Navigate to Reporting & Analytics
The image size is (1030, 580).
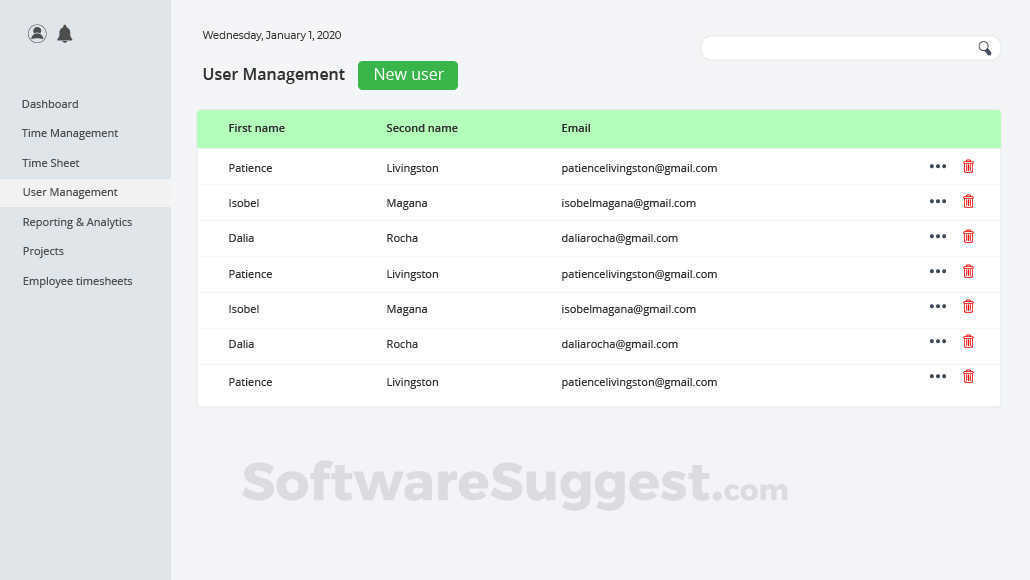click(x=77, y=222)
